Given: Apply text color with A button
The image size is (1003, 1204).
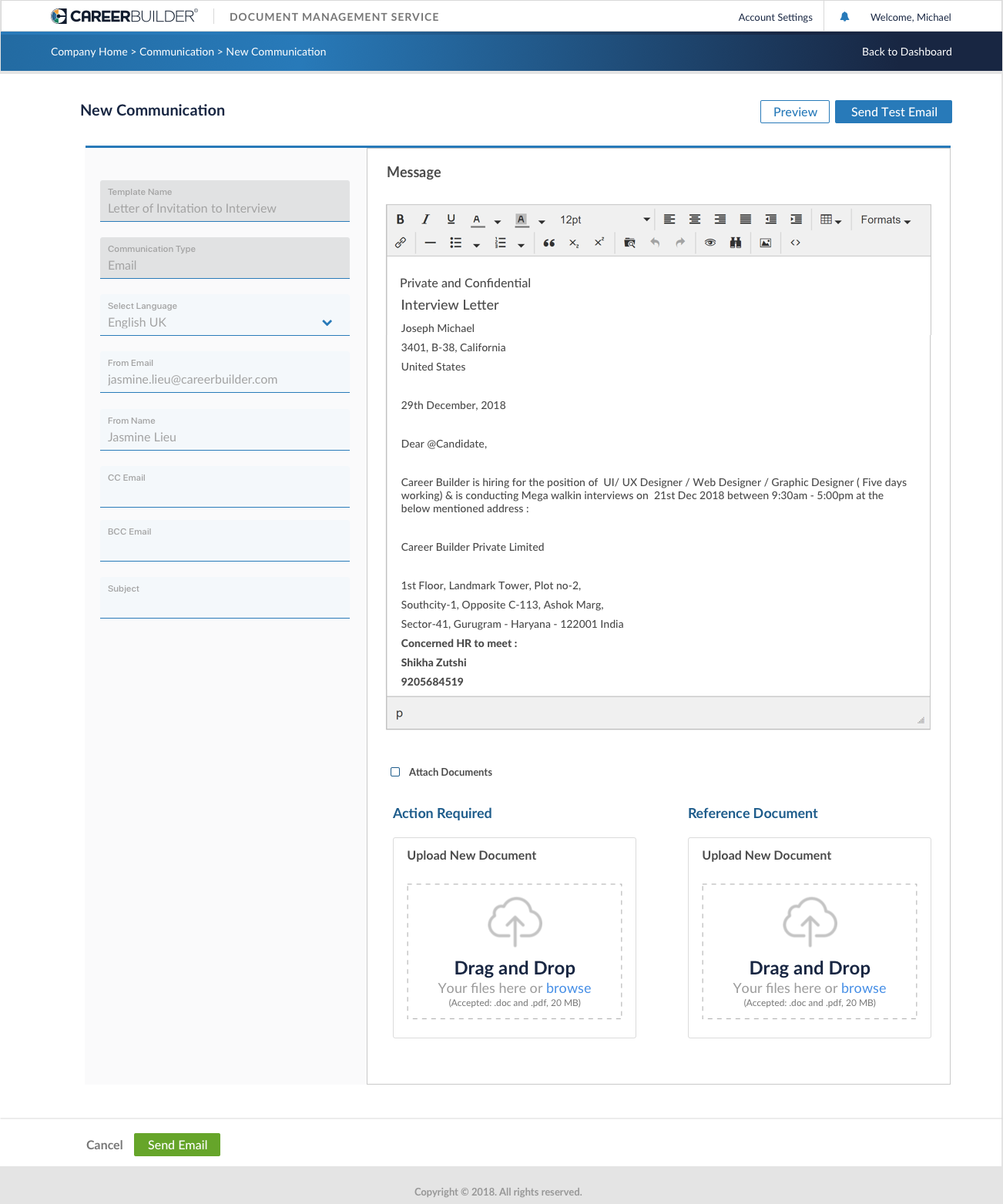Looking at the screenshot, I should [478, 220].
